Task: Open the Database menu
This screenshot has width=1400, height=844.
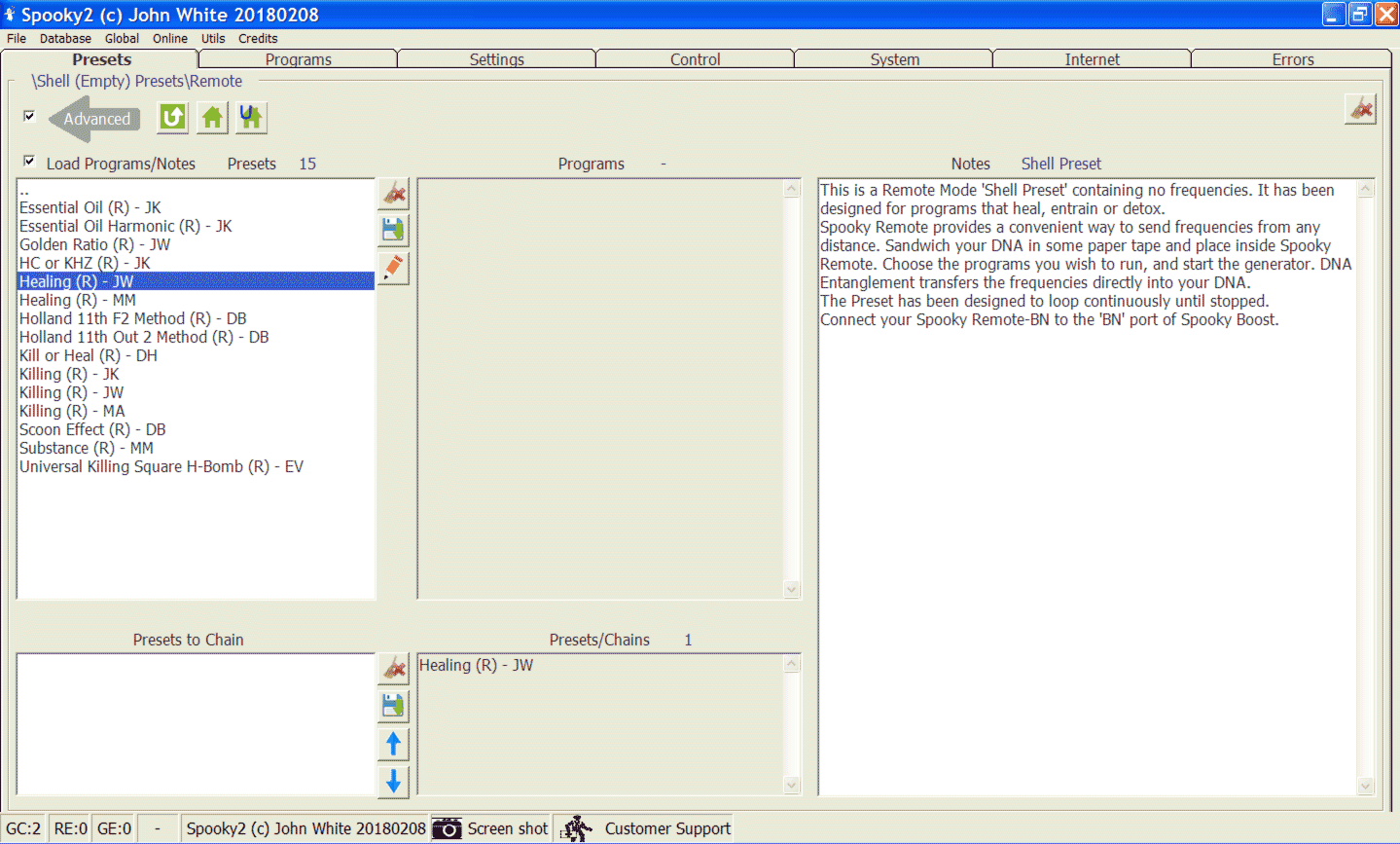Action: tap(65, 39)
